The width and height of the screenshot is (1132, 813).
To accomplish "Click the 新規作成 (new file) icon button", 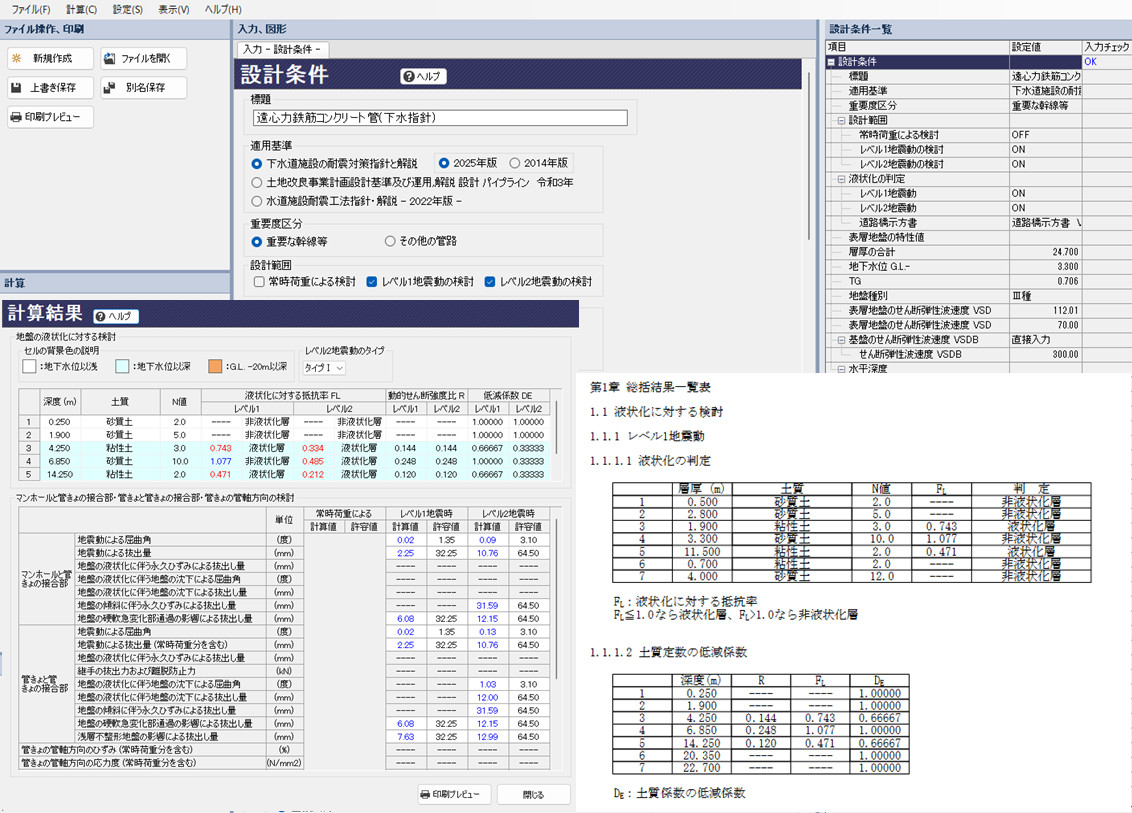I will pos(16,59).
